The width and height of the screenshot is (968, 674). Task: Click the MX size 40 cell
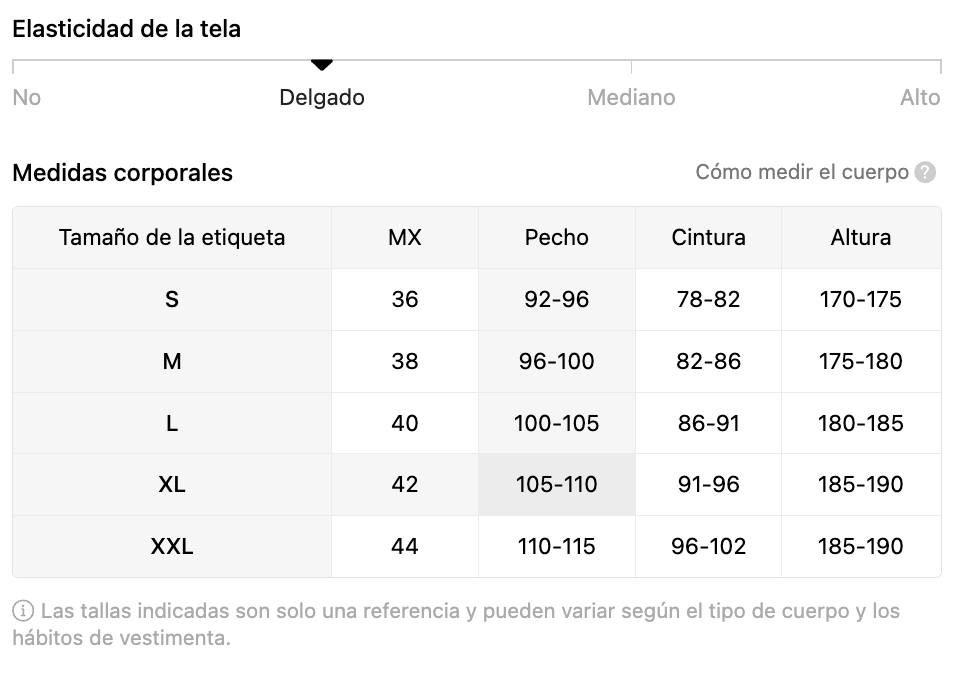pyautogui.click(x=405, y=424)
